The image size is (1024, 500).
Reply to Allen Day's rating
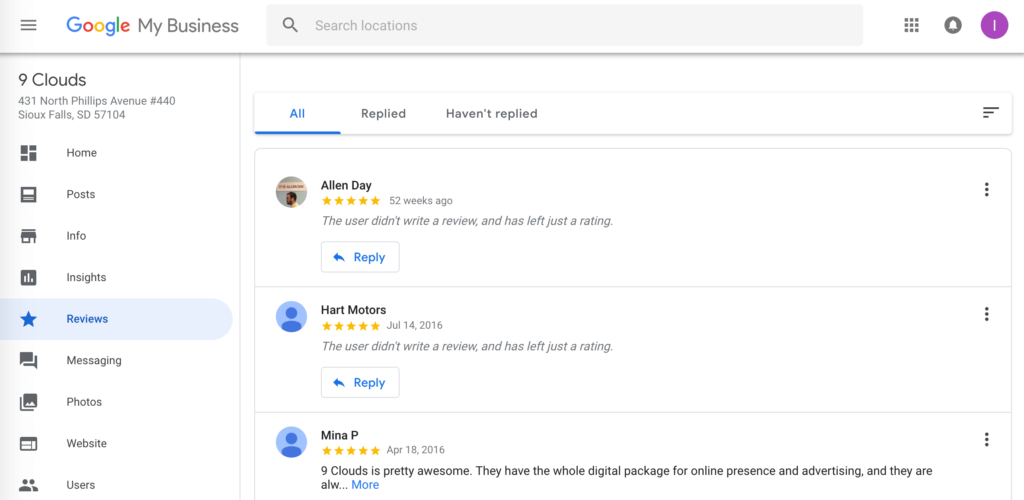click(x=360, y=257)
